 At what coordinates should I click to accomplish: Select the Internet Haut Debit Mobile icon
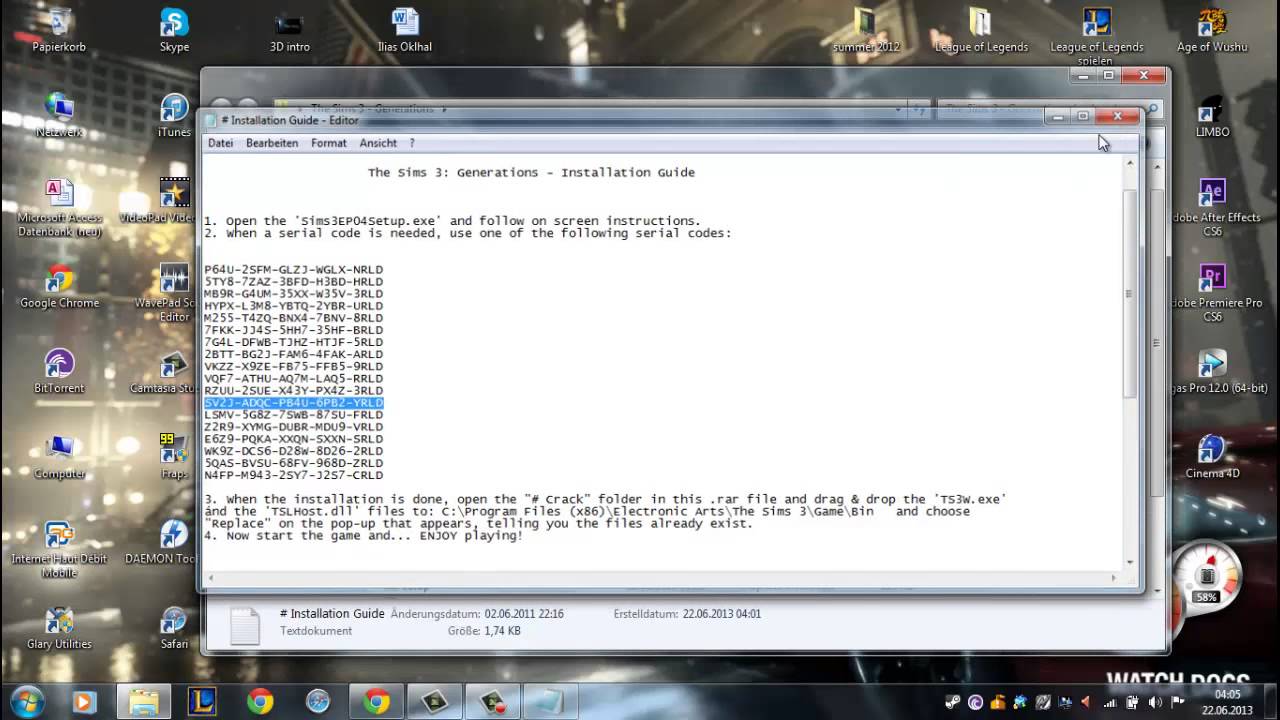coord(59,548)
